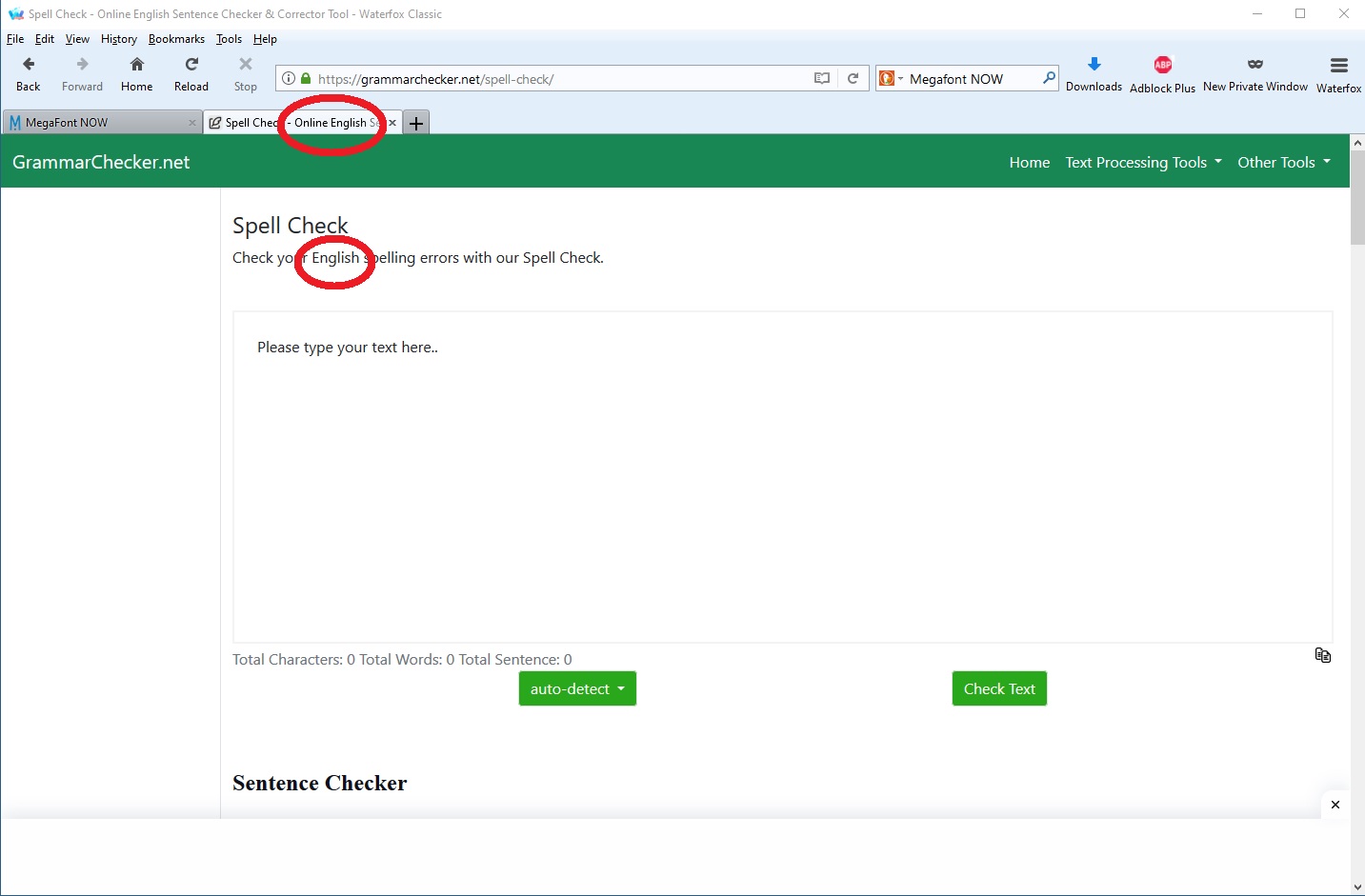
Task: Open the Waterfox hamburger menu
Action: (1338, 65)
